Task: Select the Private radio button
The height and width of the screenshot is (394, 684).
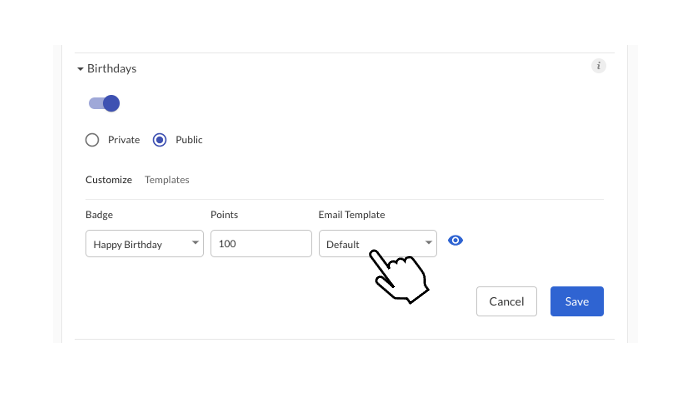Action: 92,140
